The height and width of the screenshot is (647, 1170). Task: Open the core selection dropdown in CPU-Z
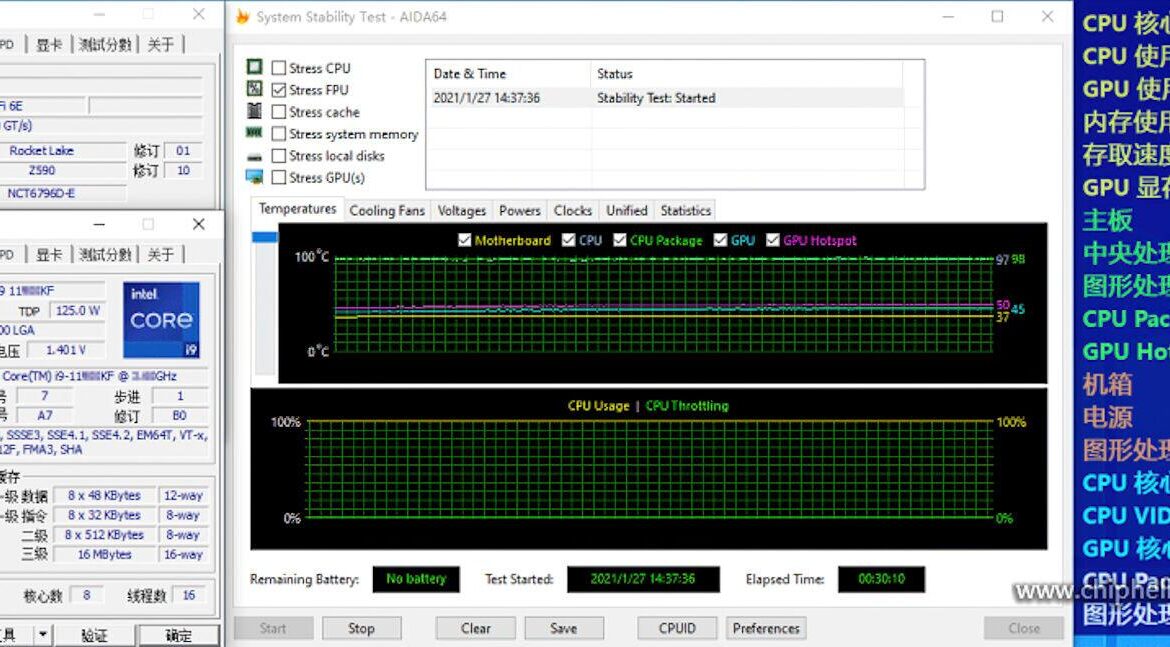[x=41, y=635]
